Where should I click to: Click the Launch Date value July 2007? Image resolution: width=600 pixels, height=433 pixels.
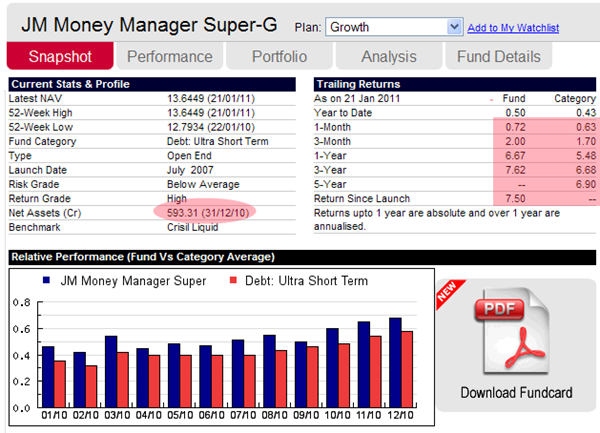(190, 170)
